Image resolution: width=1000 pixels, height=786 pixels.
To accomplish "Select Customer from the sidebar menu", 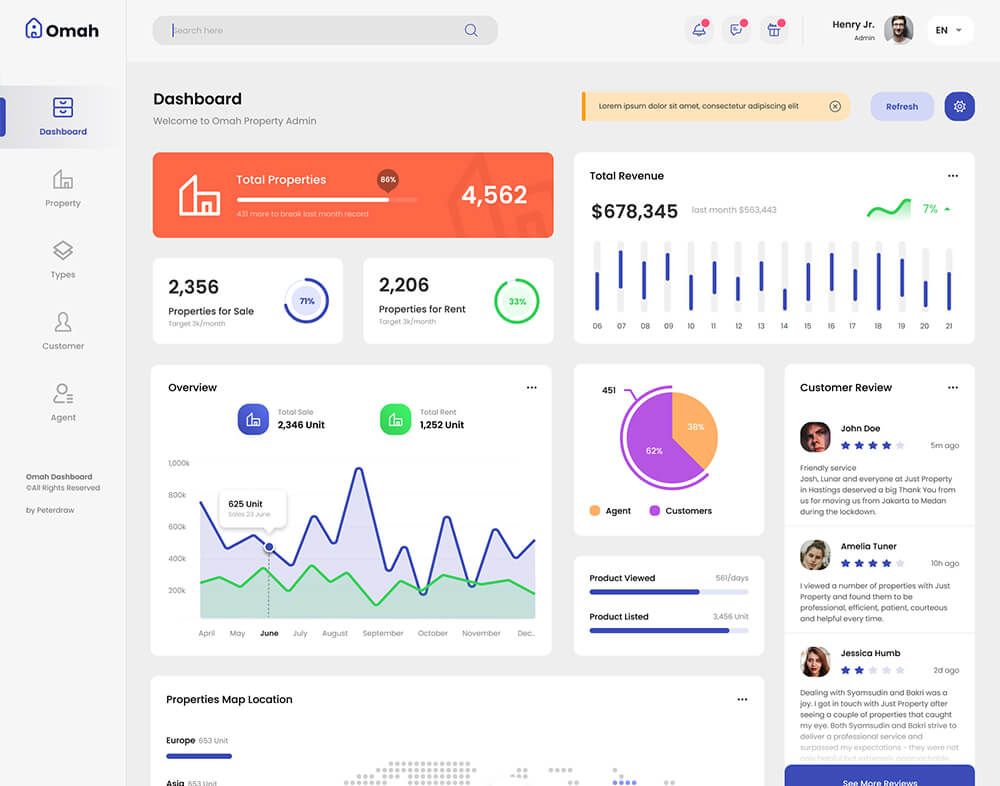I will click(x=62, y=331).
